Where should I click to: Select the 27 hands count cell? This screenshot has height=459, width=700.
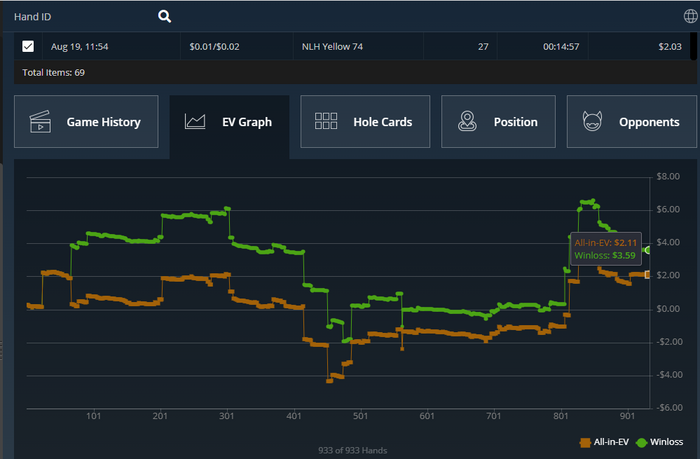(x=460, y=46)
